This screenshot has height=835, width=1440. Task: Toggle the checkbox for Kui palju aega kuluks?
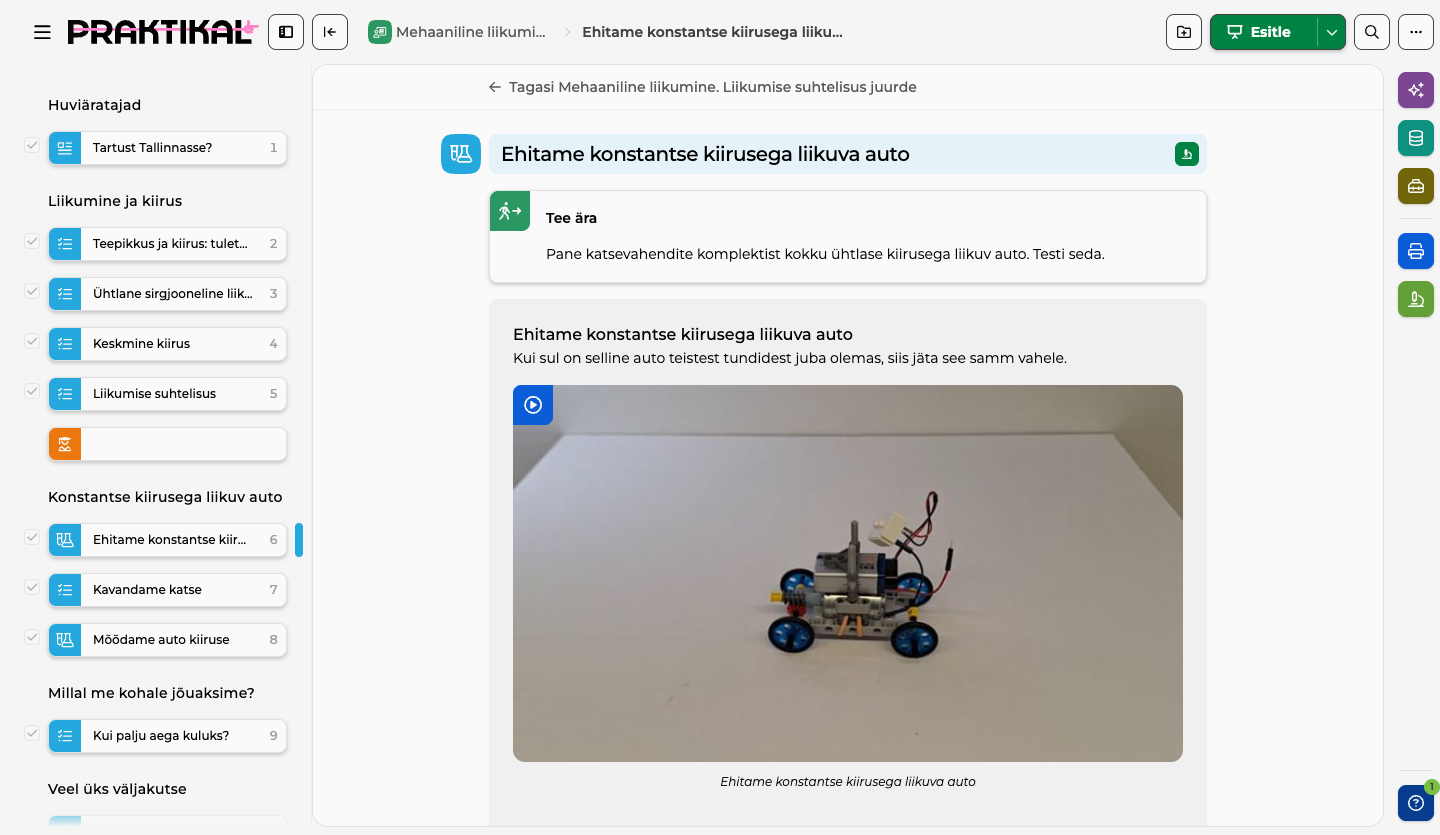[32, 734]
